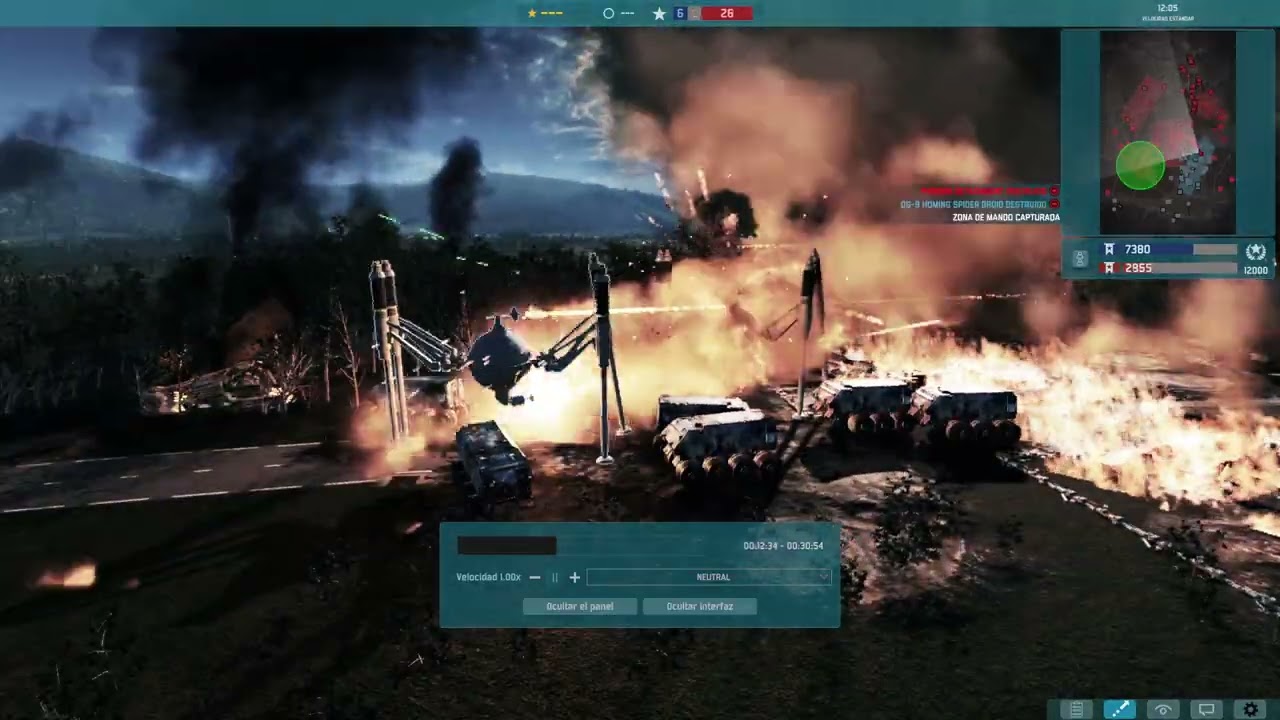Open the settings gear icon
1280x720 pixels.
pyautogui.click(x=1250, y=709)
